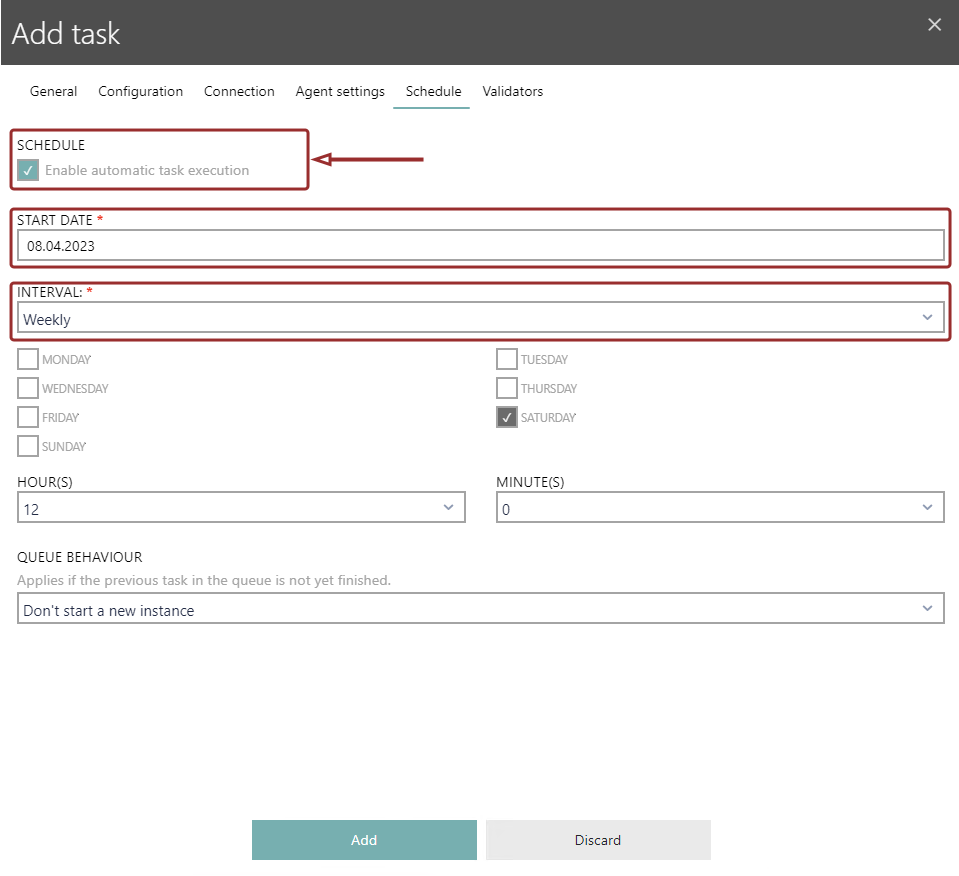Click the Discard button
This screenshot has height=876, width=959.
click(598, 840)
